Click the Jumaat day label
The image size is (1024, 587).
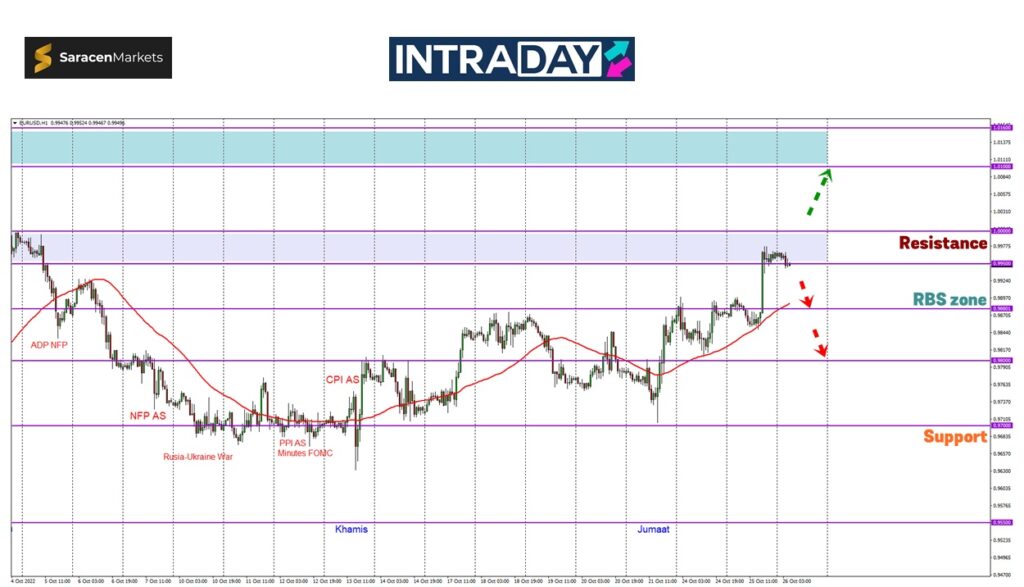pyautogui.click(x=653, y=528)
